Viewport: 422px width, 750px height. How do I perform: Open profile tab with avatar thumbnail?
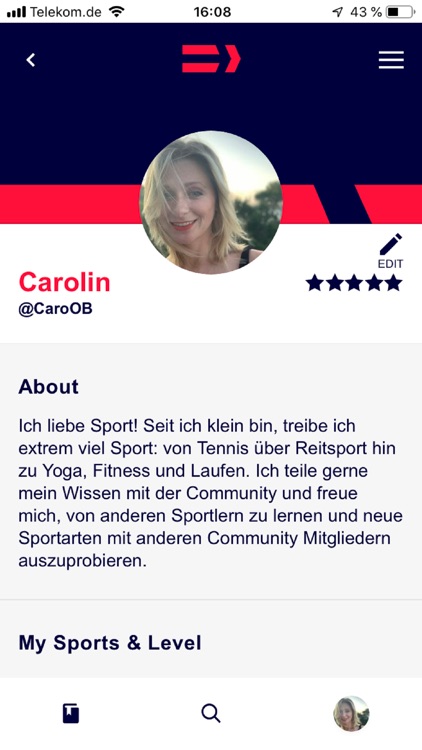click(351, 713)
